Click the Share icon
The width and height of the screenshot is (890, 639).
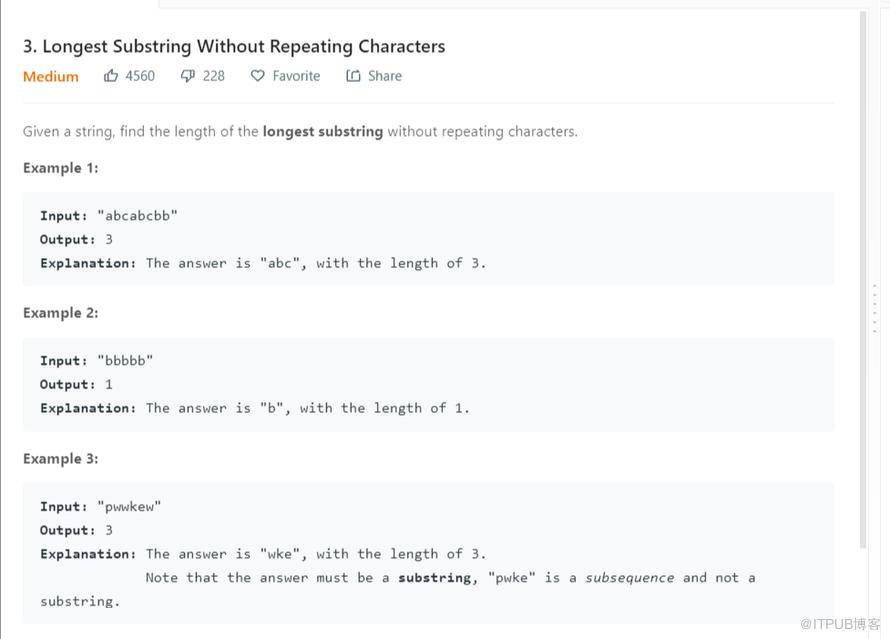pos(353,75)
